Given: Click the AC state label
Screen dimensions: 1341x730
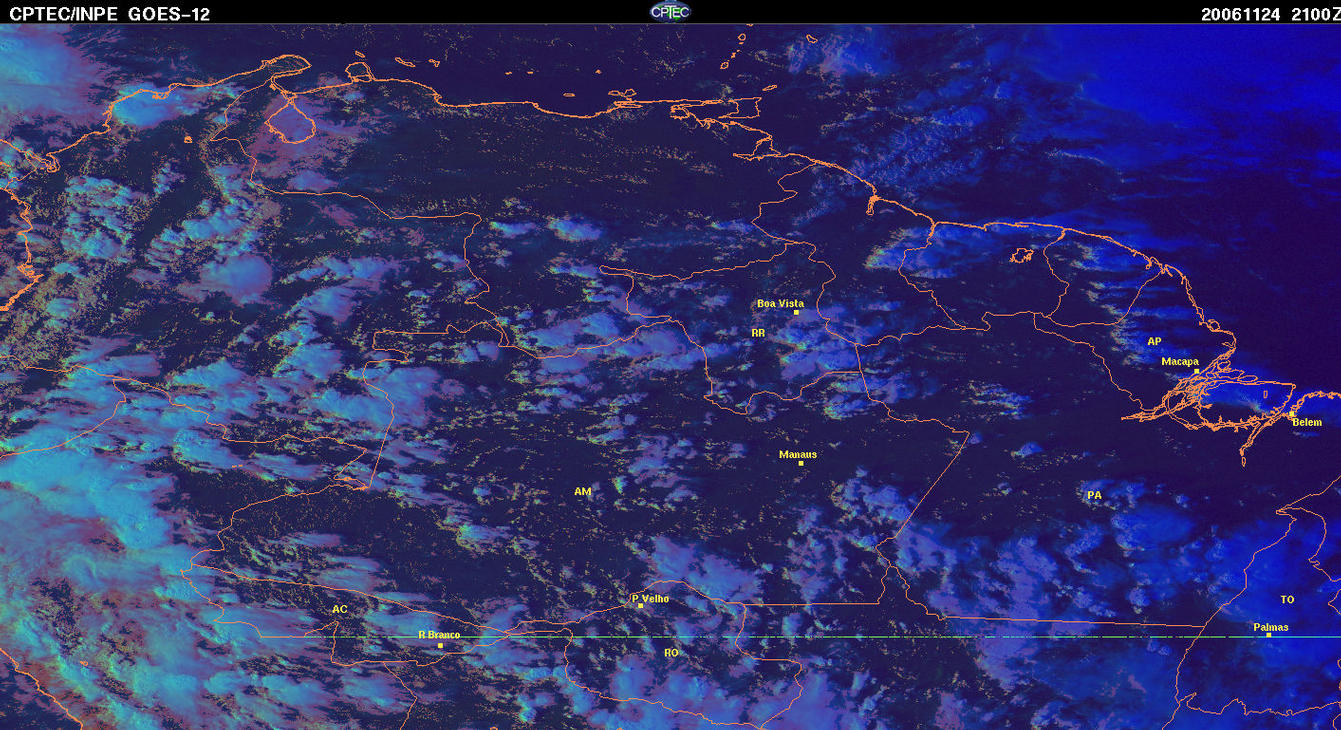Looking at the screenshot, I should (x=340, y=609).
